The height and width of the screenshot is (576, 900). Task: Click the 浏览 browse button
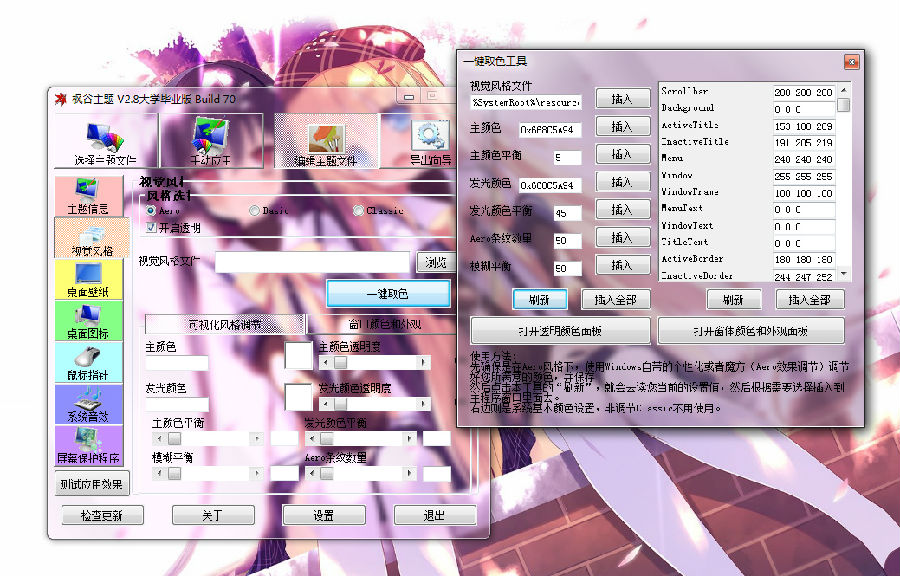(x=436, y=262)
